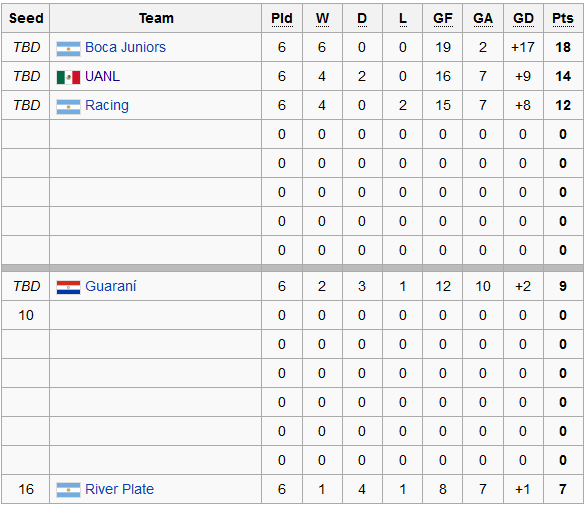Open the Guaraní team link
This screenshot has width=584, height=505.
(x=111, y=286)
